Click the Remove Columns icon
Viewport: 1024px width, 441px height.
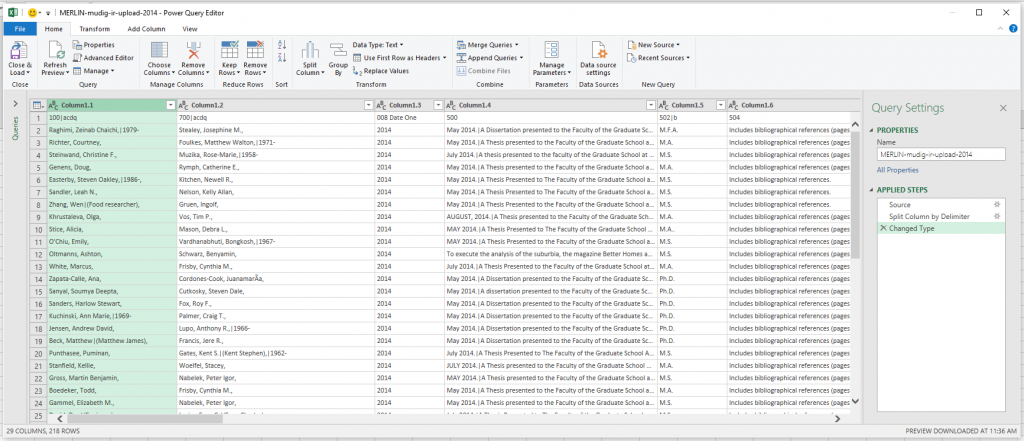193,52
